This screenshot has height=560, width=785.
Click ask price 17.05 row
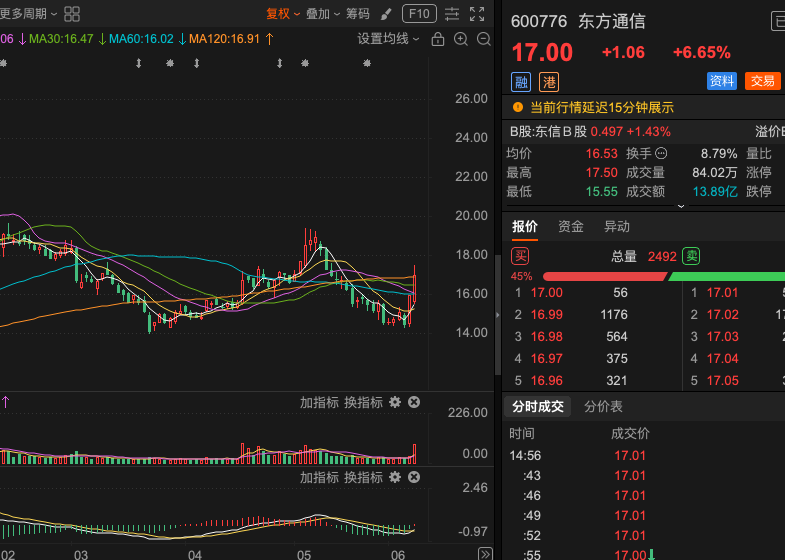[x=735, y=381]
